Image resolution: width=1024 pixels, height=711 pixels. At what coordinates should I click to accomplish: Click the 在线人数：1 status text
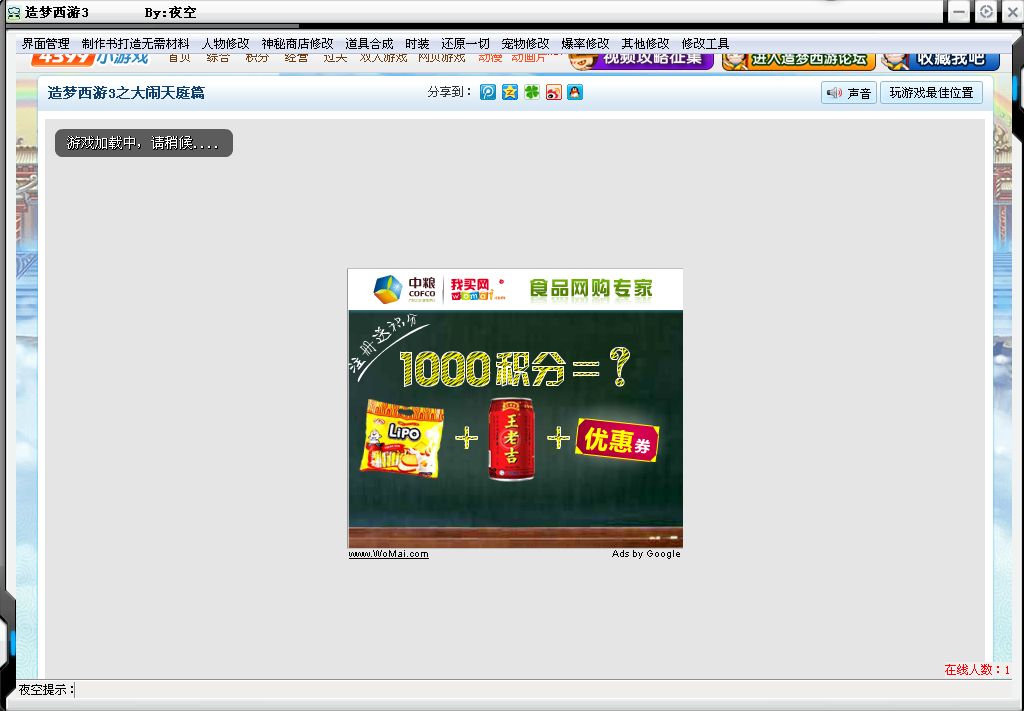tap(977, 669)
